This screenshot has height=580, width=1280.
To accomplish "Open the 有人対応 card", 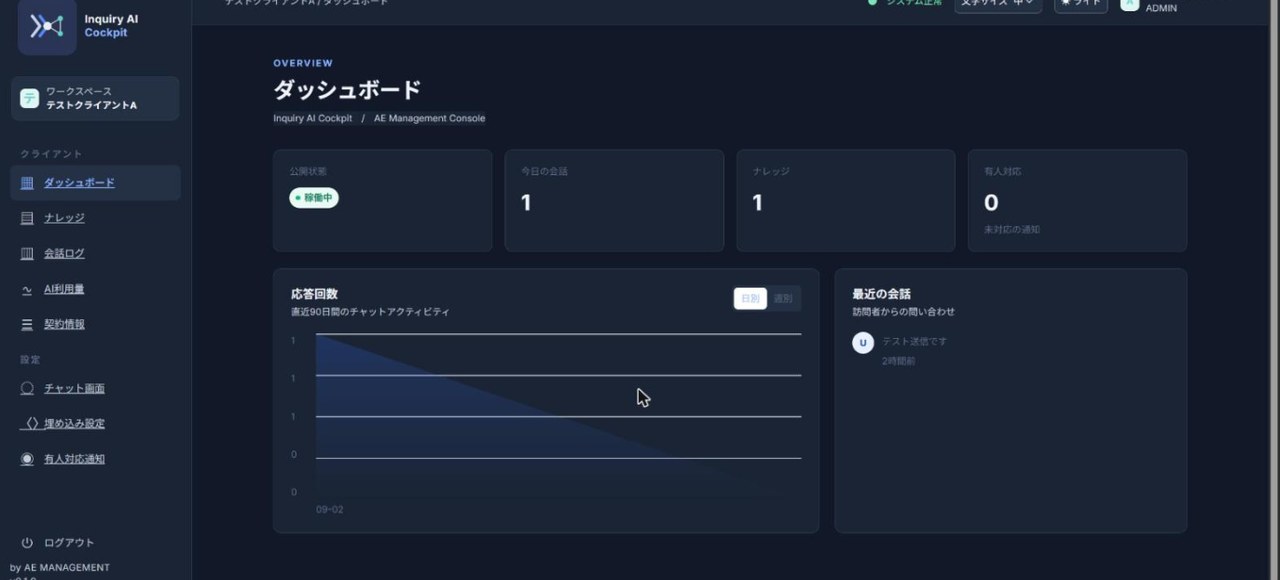I will click(1077, 200).
